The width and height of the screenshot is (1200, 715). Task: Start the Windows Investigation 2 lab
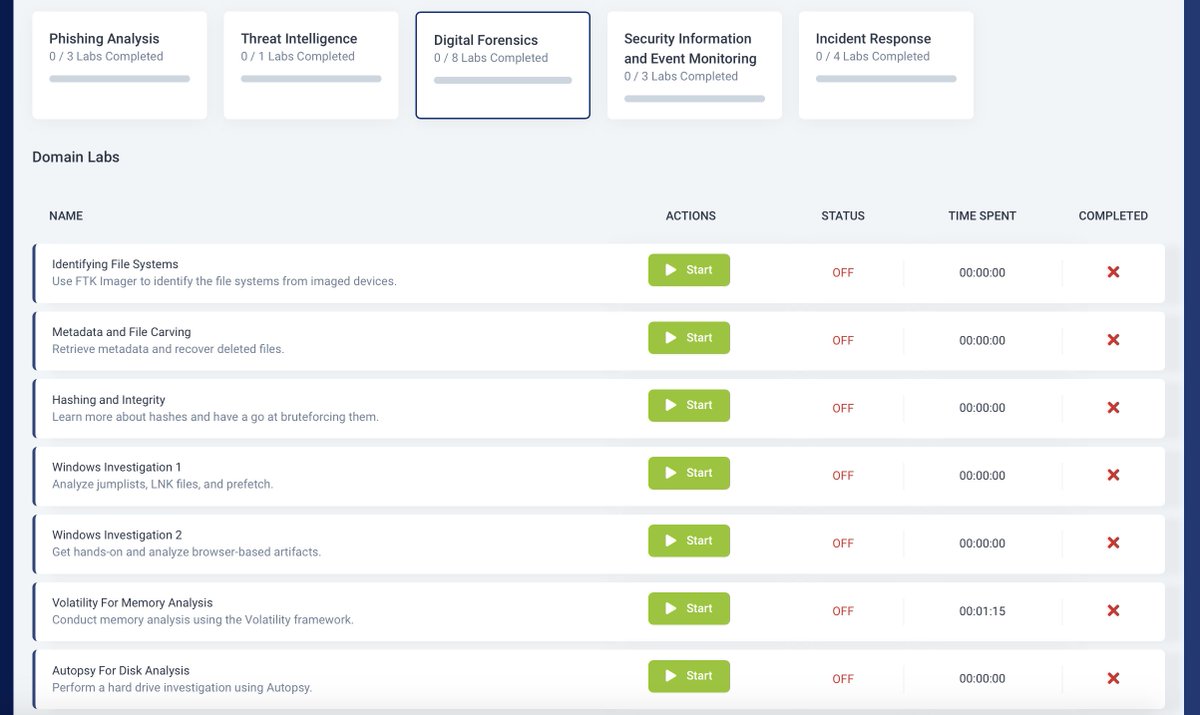point(689,541)
